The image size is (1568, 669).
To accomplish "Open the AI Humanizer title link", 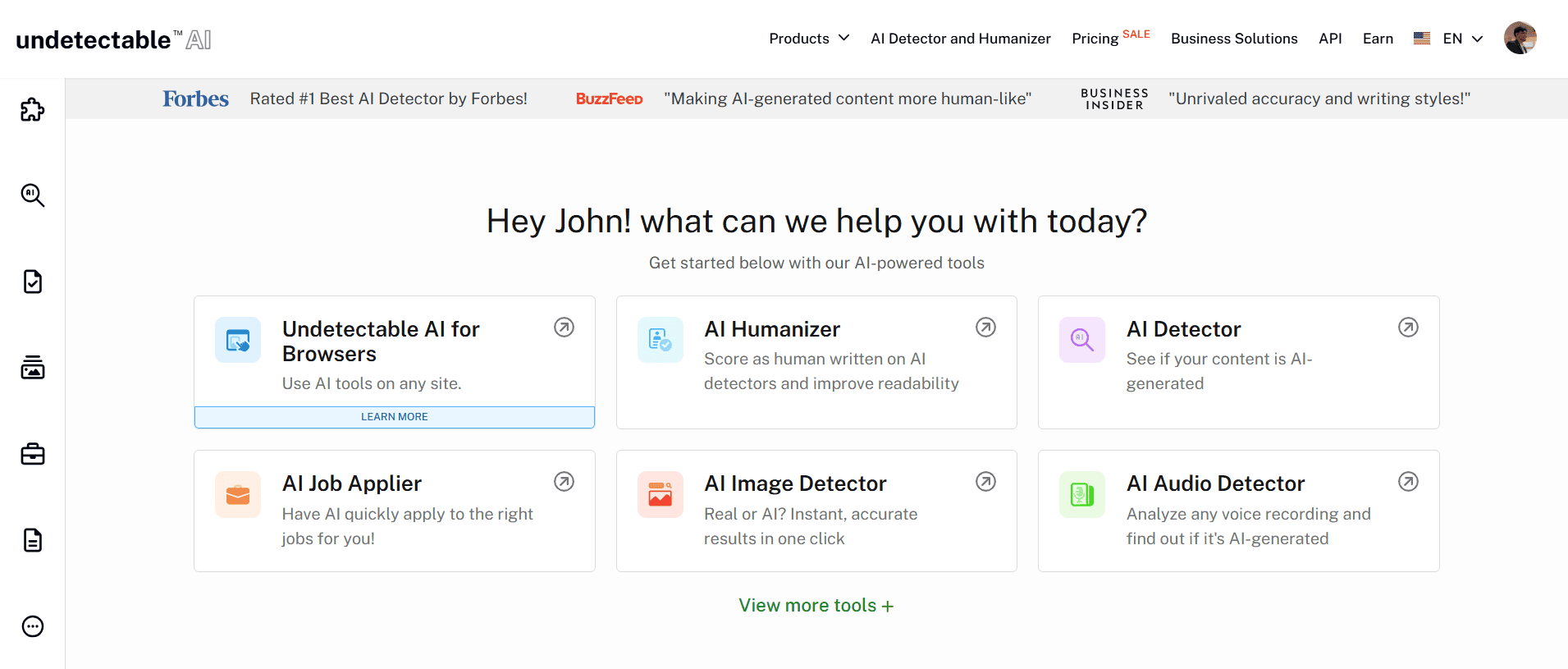I will [x=772, y=329].
